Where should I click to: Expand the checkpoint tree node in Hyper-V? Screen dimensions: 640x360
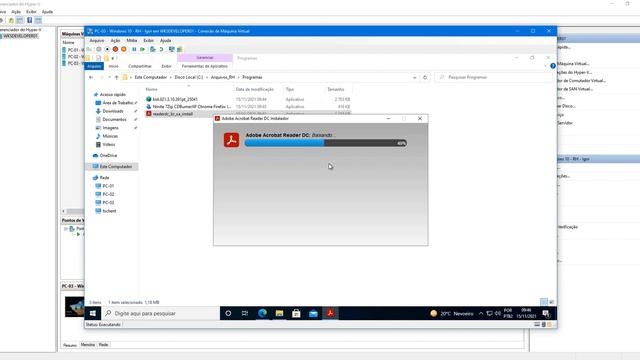(66, 229)
